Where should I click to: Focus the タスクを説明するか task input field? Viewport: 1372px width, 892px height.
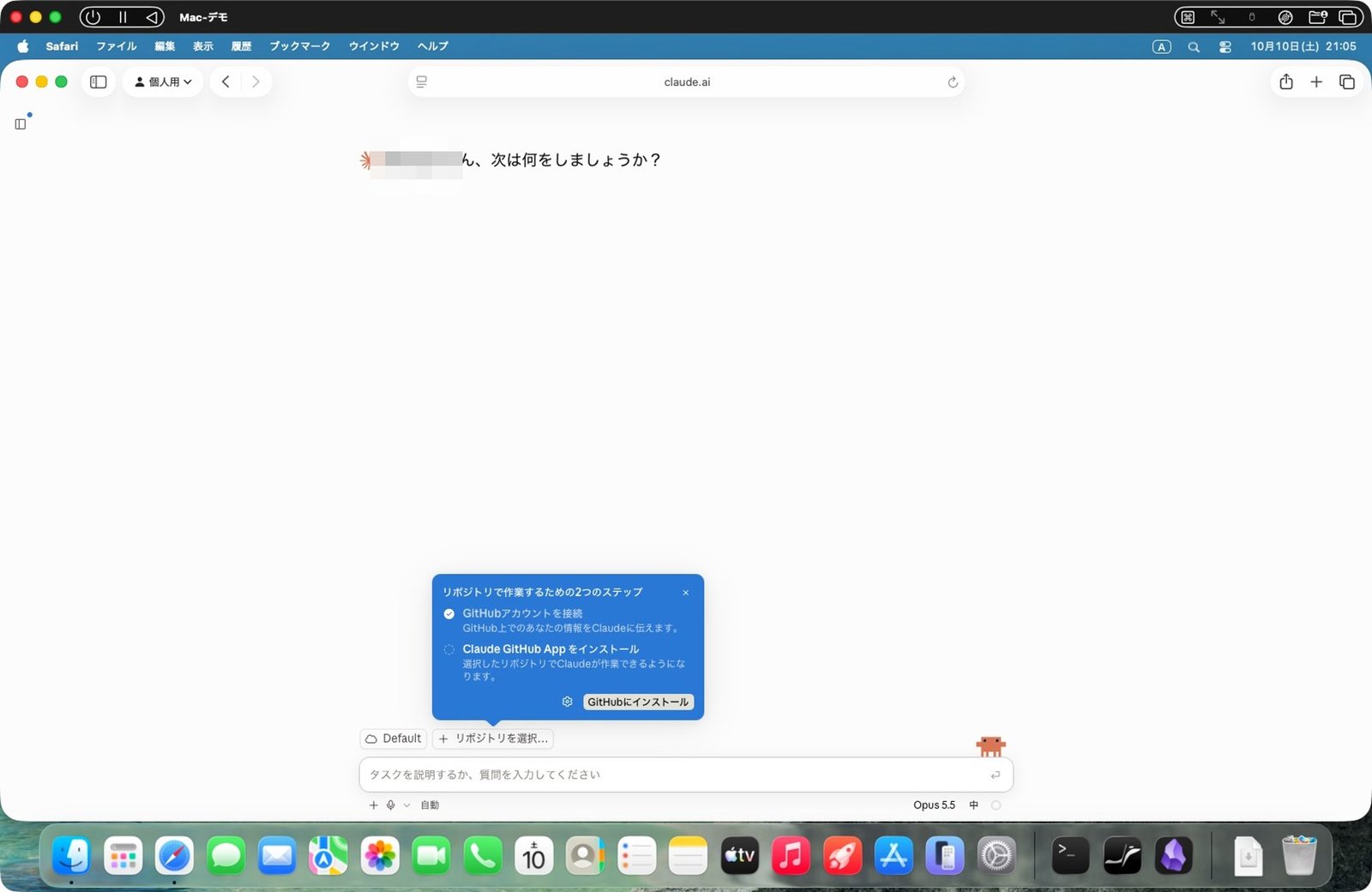tap(686, 774)
